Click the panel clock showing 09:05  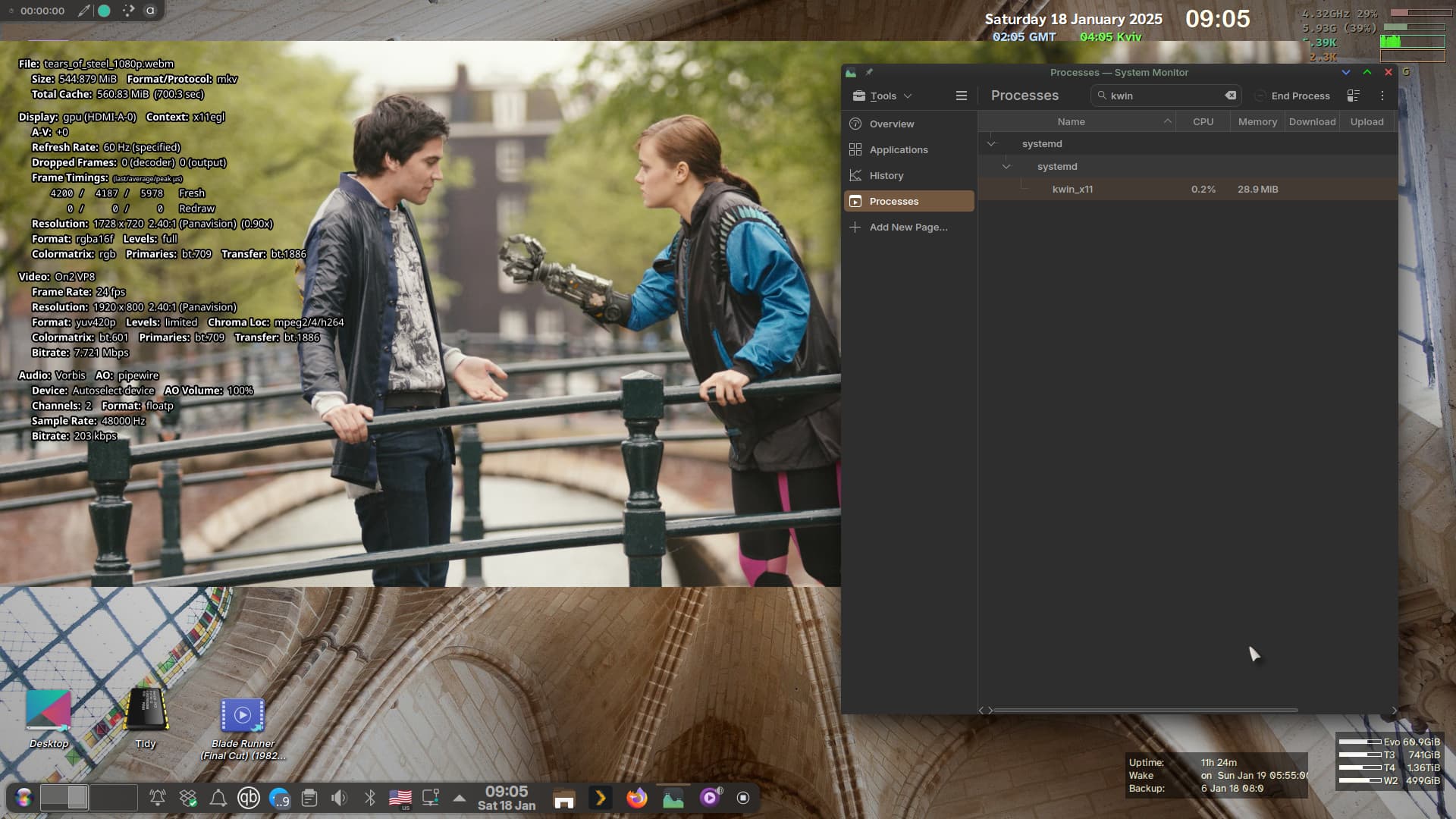tap(507, 798)
